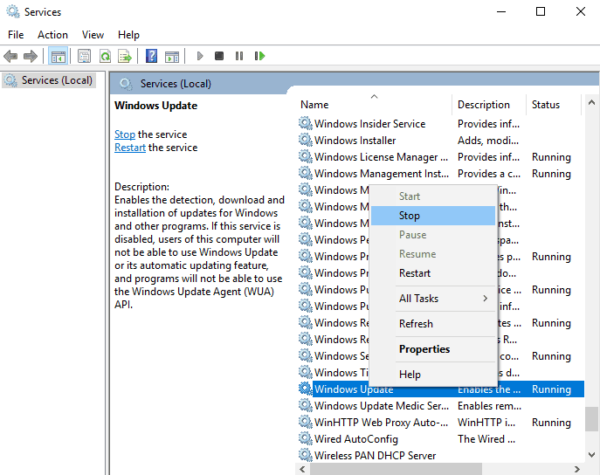
Task: Click gear icon of Windows License Manager
Action: coord(305,157)
